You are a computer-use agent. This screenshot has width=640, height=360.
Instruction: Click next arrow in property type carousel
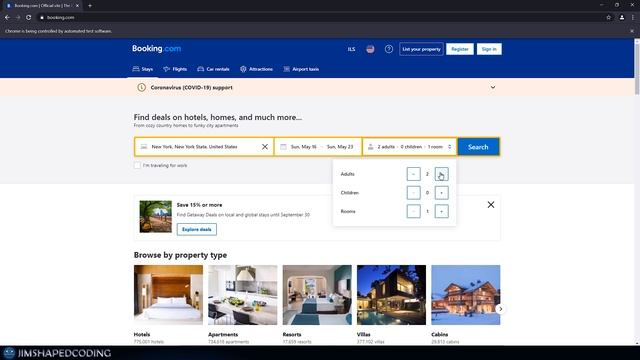(500, 309)
